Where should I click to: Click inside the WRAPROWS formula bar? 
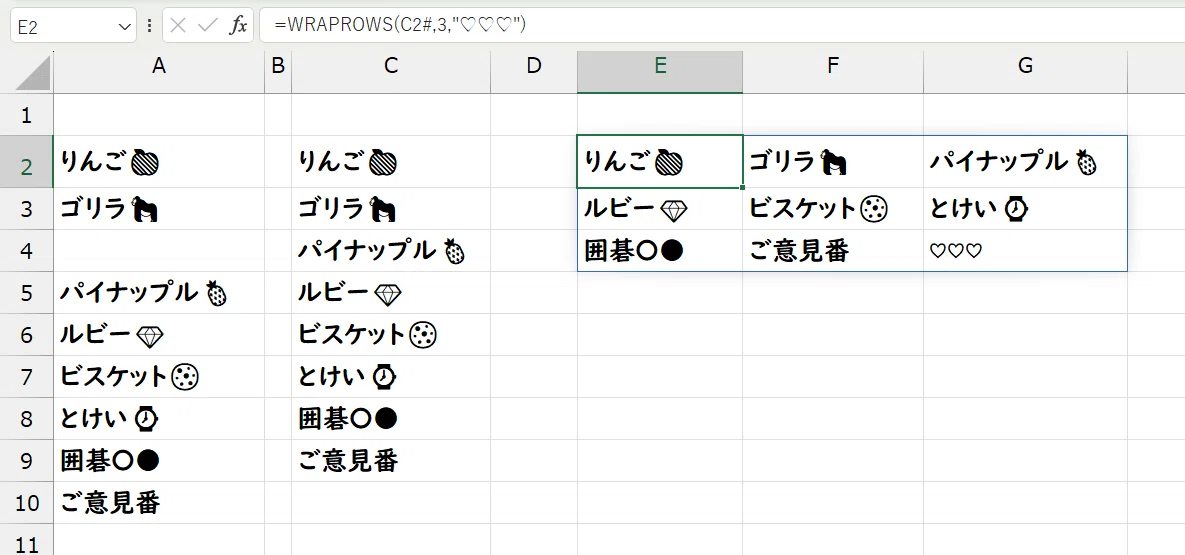(722, 25)
